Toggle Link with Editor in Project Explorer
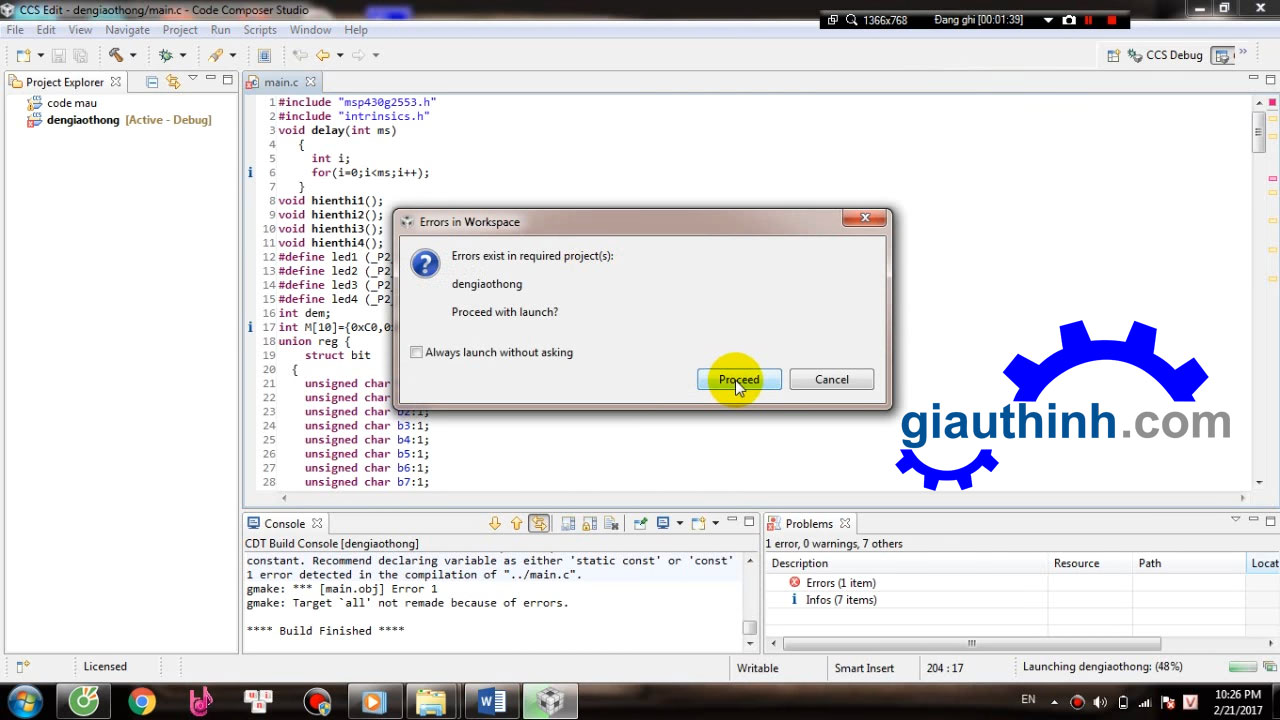This screenshot has width=1280, height=720. [173, 82]
